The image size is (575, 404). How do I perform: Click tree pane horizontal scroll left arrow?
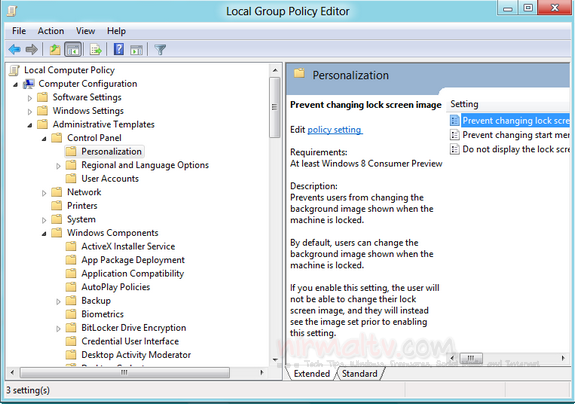click(12, 373)
